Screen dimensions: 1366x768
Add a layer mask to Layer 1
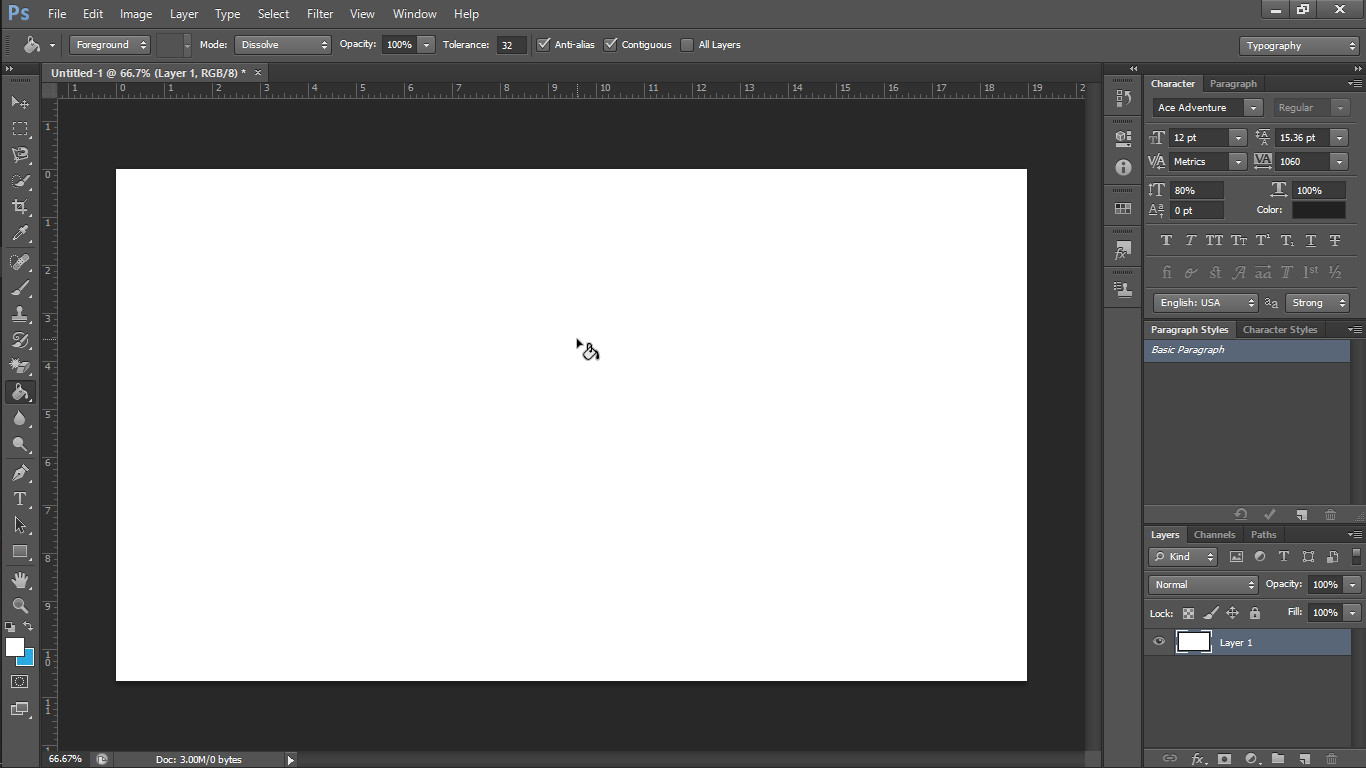(1224, 759)
